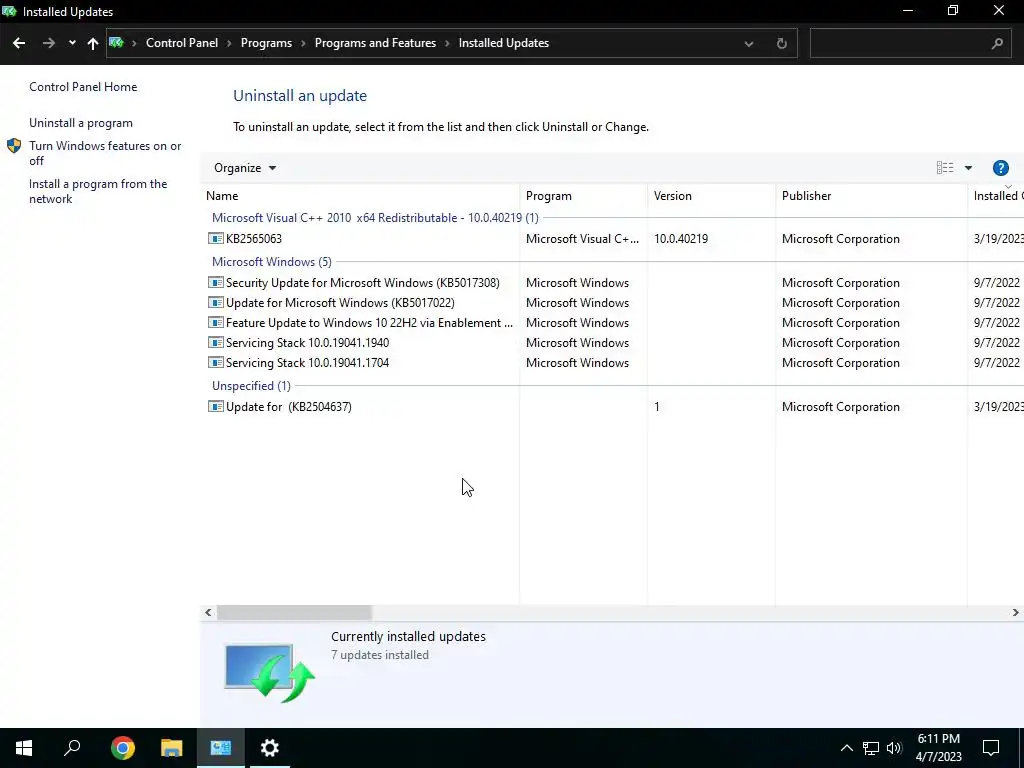This screenshot has width=1024, height=768.
Task: Click the shield icon beside Windows features
Action: (14, 146)
